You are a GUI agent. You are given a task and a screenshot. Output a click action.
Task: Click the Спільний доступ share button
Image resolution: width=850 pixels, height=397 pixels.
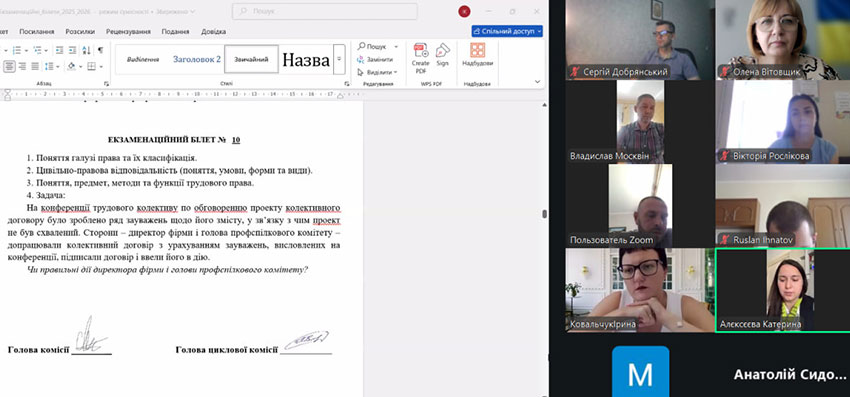507,31
